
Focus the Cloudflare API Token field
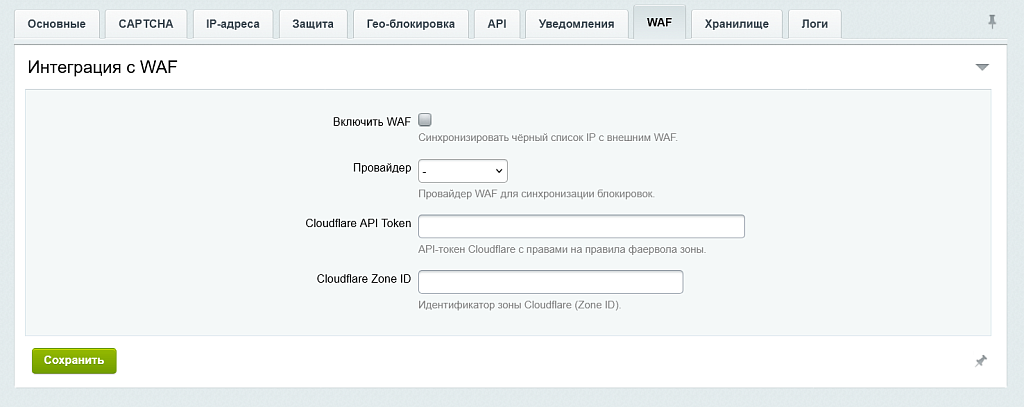pos(581,226)
